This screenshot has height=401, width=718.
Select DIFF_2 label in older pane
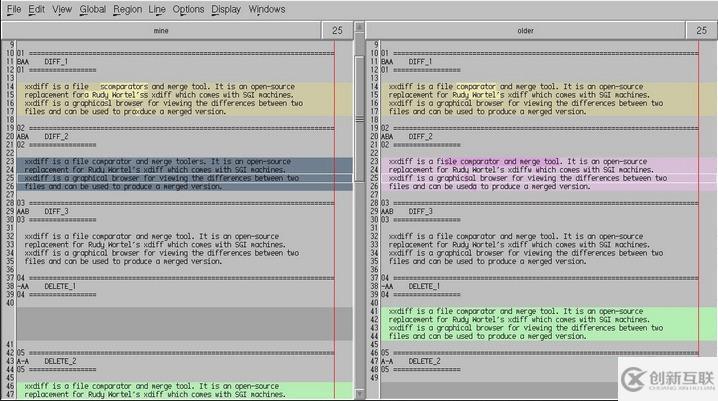[420, 136]
